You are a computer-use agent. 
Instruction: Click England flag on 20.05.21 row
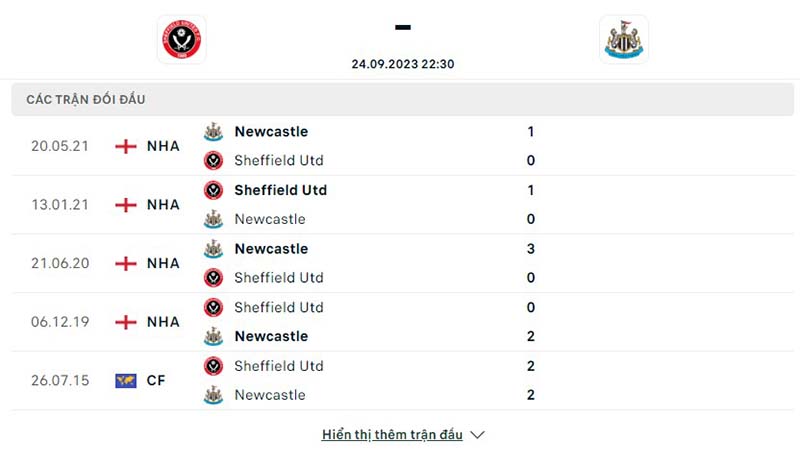click(126, 146)
